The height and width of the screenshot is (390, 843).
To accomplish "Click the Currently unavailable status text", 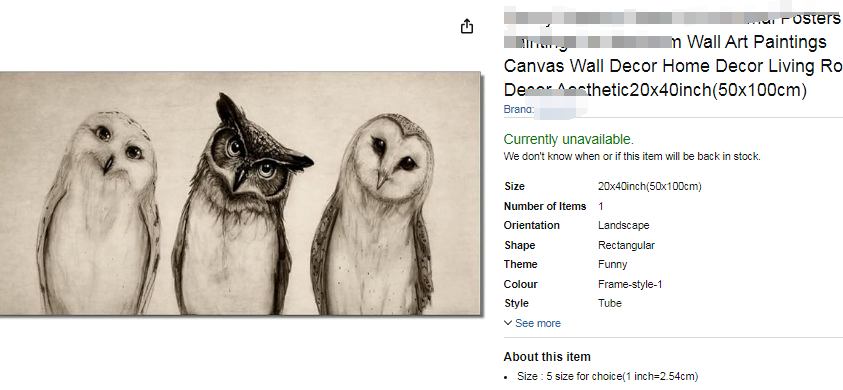I will point(569,139).
